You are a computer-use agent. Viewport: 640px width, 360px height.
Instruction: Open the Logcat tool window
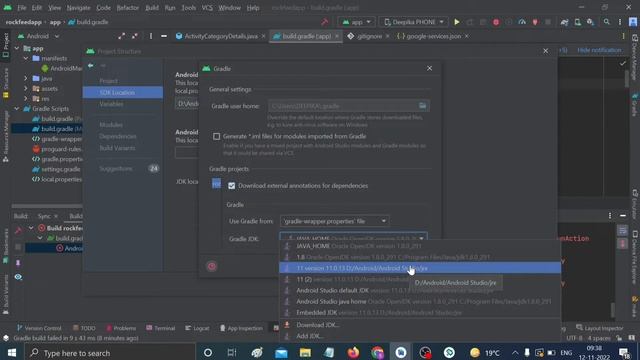tap(197, 328)
